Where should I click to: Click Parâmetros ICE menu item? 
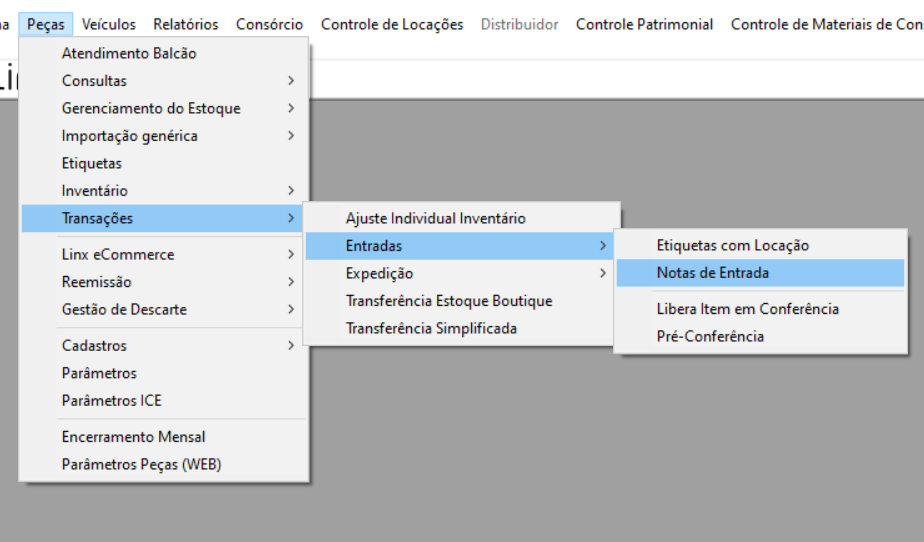click(111, 401)
